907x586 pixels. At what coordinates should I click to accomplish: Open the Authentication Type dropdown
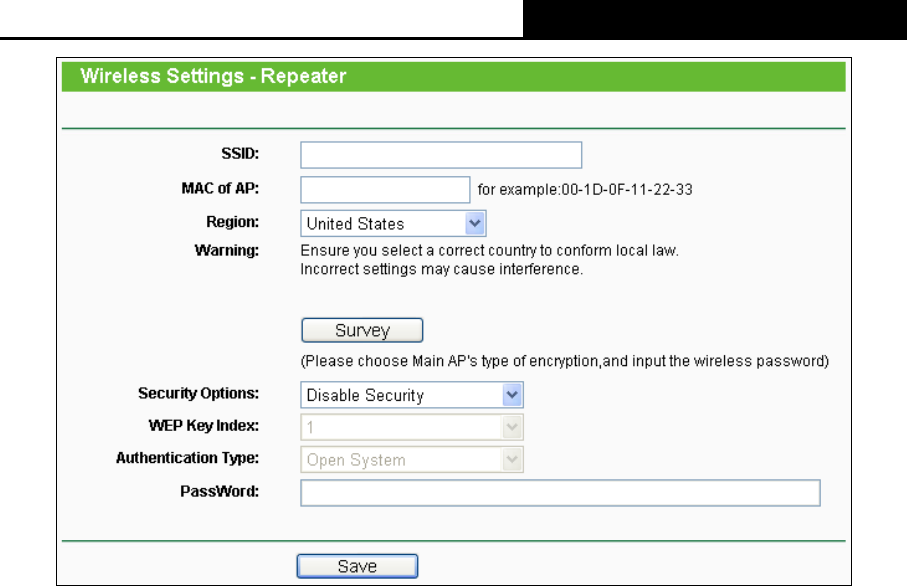tap(412, 460)
